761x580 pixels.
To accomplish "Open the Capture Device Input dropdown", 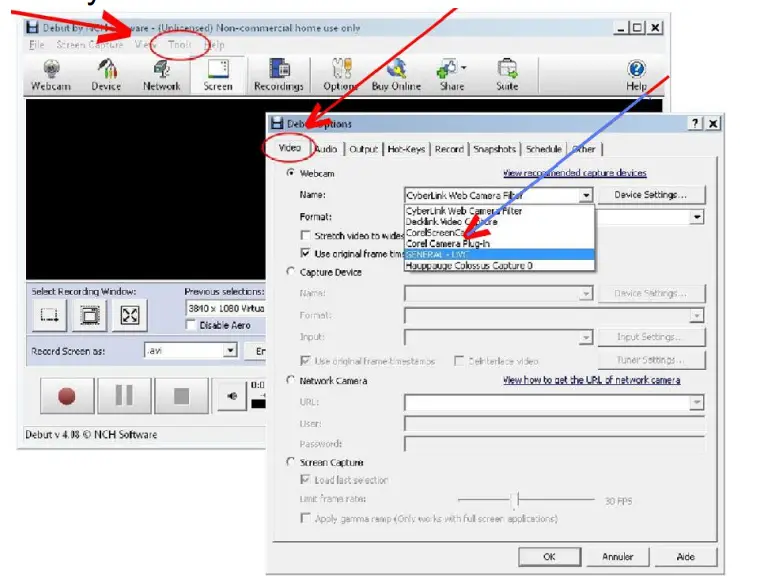I will point(586,337).
